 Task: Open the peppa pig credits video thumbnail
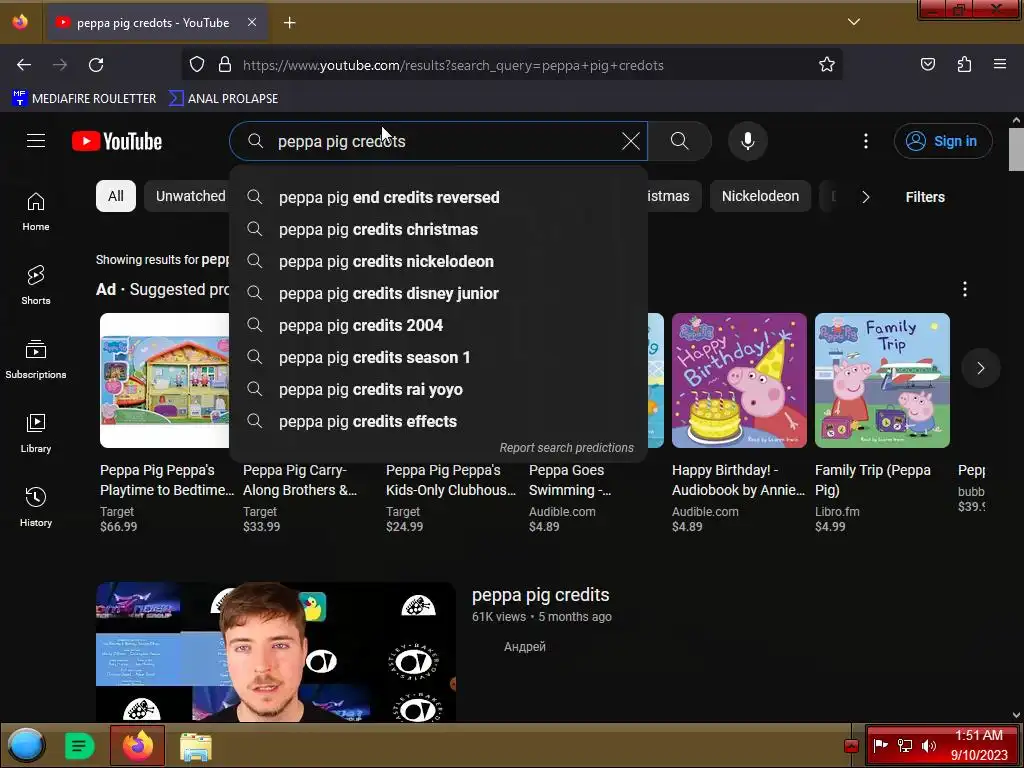point(276,652)
